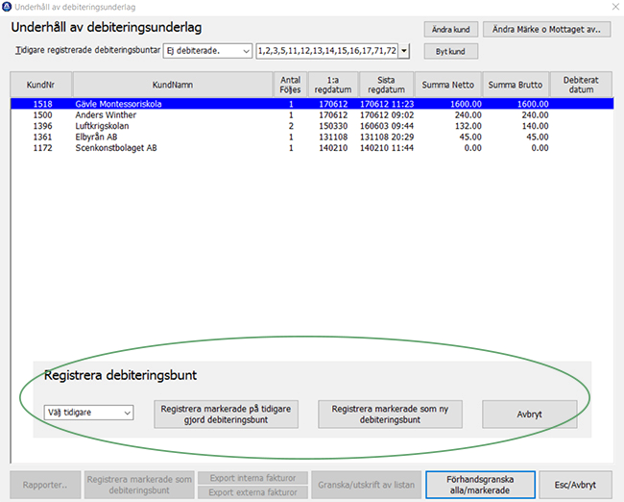The height and width of the screenshot is (502, 624).
Task: Click Registrera markerade på tidigare gjord debiteringsbunt
Action: [x=226, y=414]
